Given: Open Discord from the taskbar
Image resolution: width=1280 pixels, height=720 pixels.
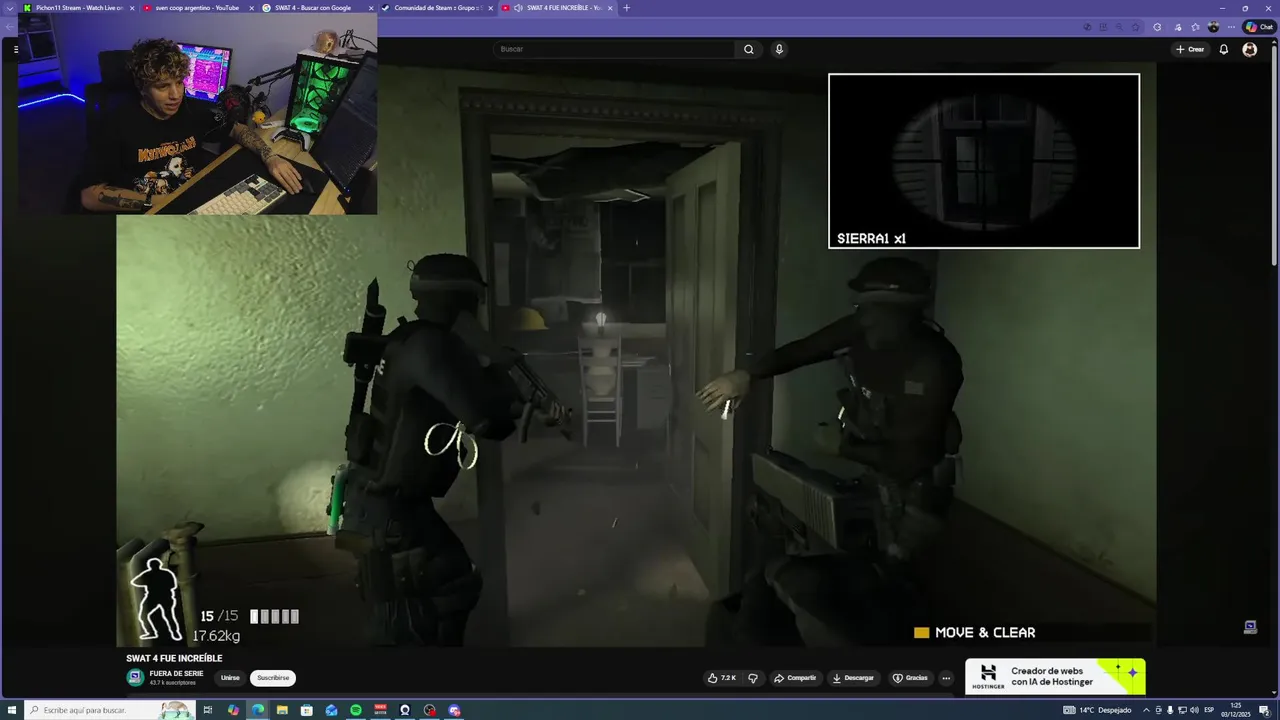Looking at the screenshot, I should [454, 710].
